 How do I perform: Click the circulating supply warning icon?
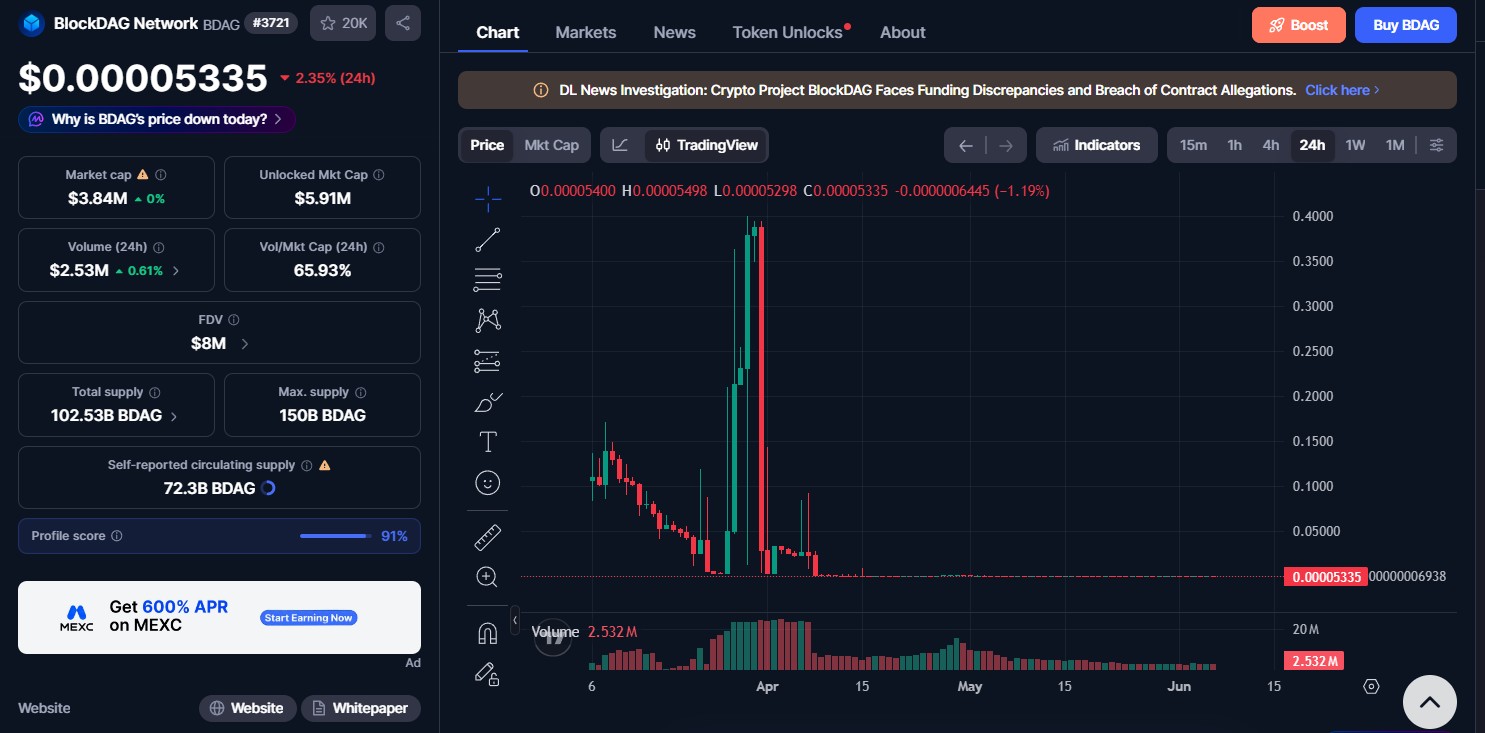click(324, 465)
